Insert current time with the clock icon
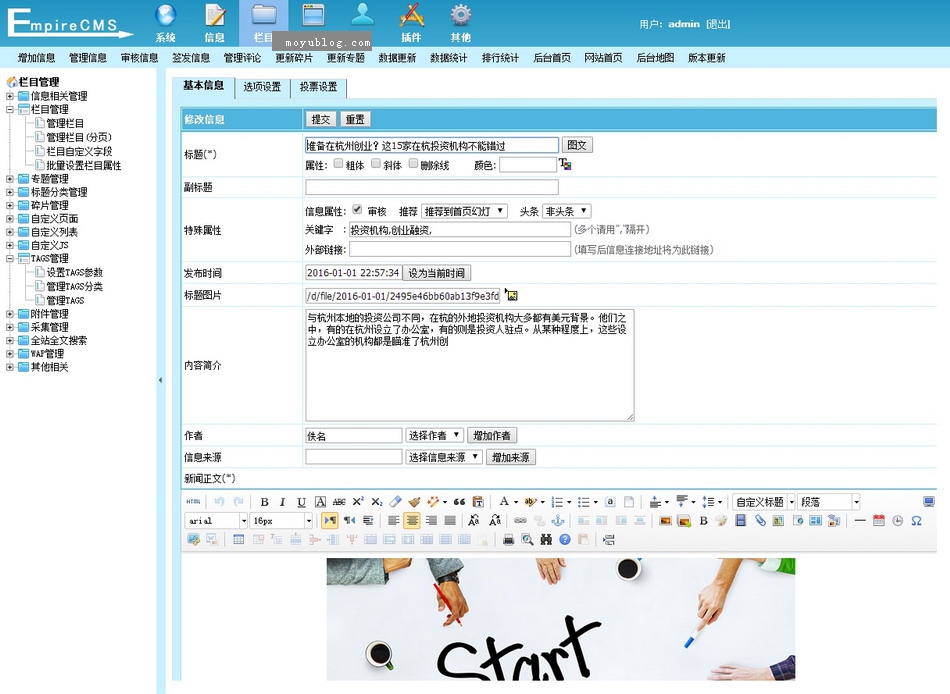The width and height of the screenshot is (950, 694). (x=897, y=521)
